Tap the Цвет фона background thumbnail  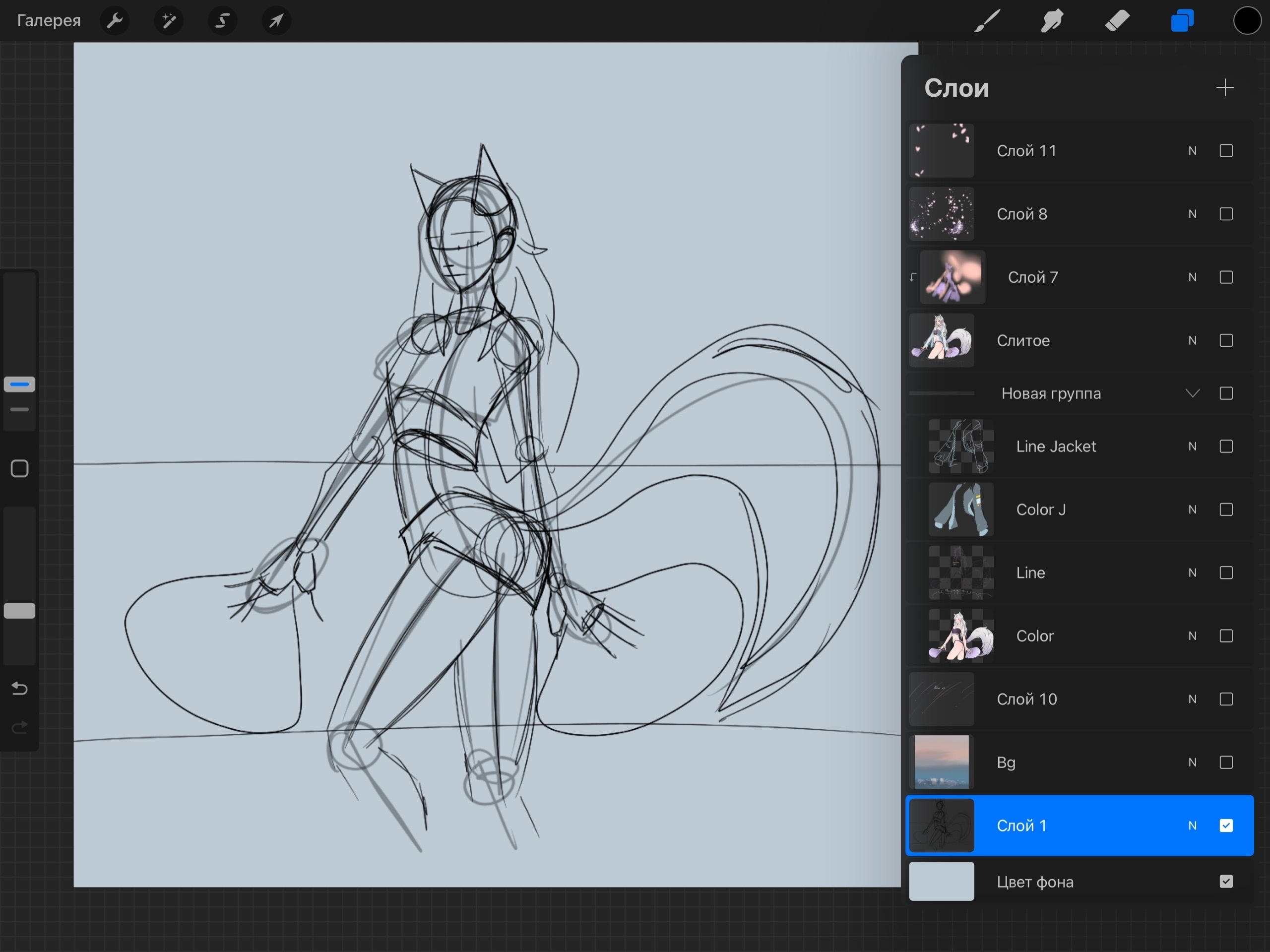(942, 882)
